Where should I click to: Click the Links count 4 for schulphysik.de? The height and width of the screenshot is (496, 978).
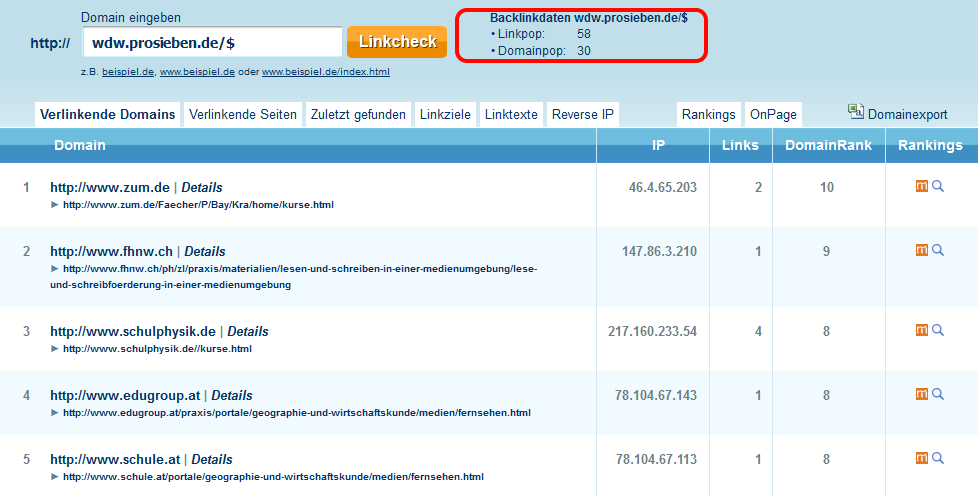pos(758,331)
